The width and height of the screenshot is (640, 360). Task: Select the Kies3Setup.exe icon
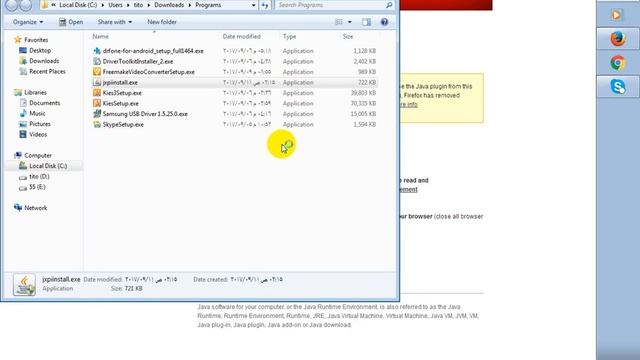pos(97,93)
